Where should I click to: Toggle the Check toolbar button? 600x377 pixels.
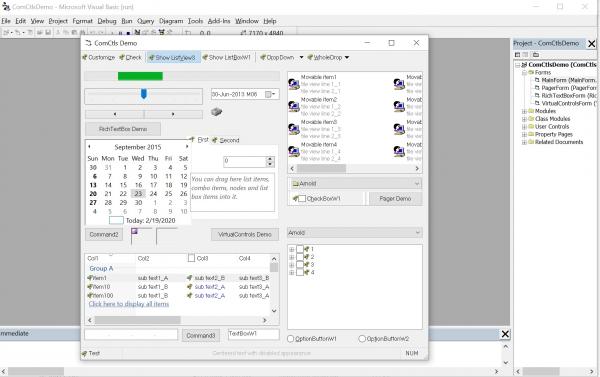[x=130, y=57]
